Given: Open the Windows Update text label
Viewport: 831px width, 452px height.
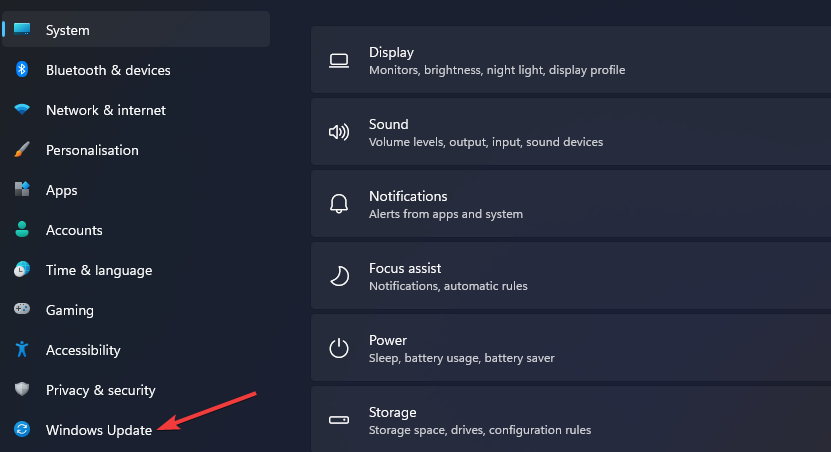Looking at the screenshot, I should point(99,430).
